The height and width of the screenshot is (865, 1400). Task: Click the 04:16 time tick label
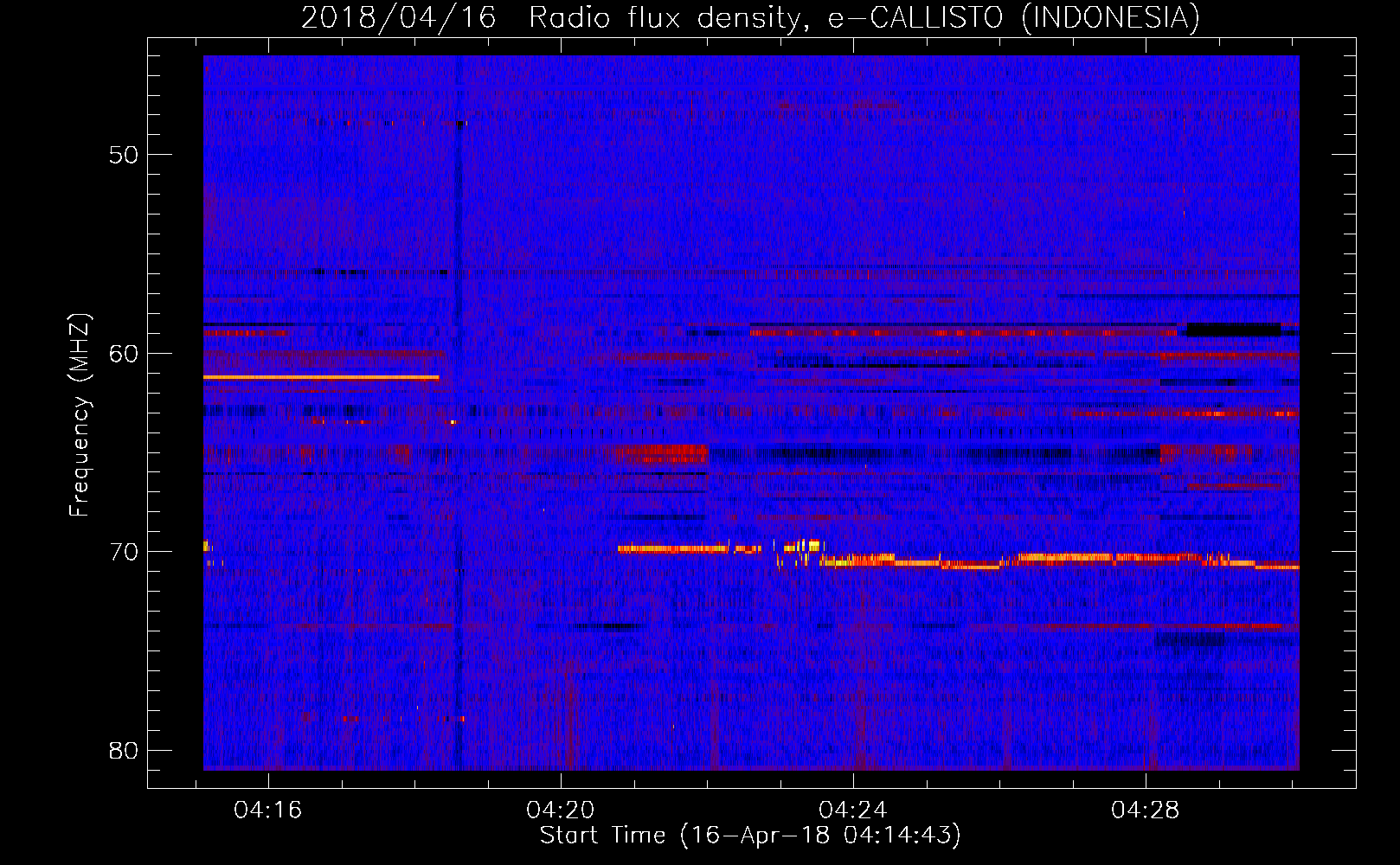268,811
